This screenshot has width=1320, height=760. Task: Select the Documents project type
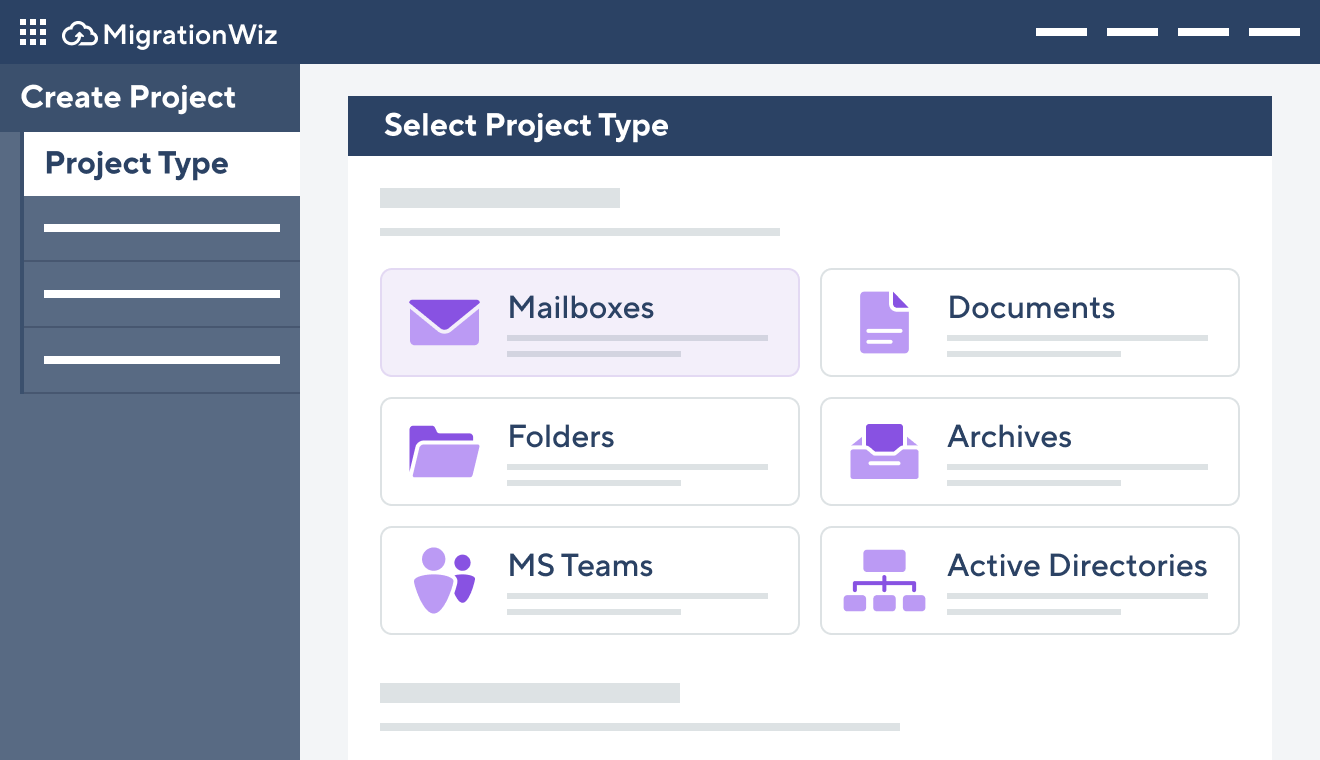pyautogui.click(x=1029, y=322)
